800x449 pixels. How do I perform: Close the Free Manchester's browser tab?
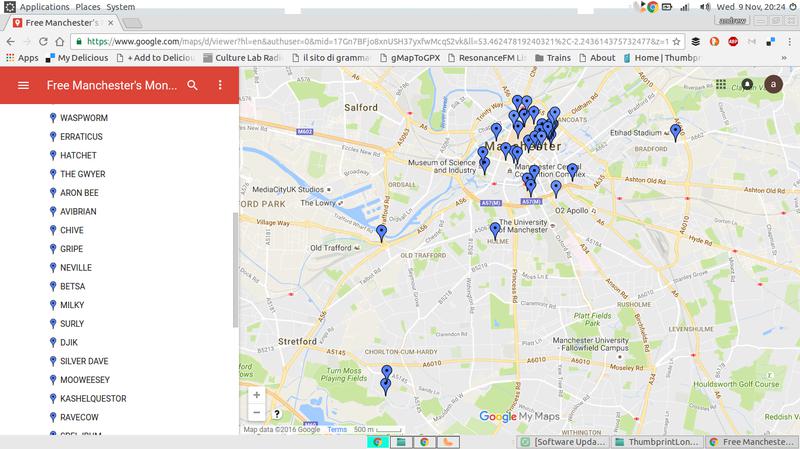(x=110, y=23)
